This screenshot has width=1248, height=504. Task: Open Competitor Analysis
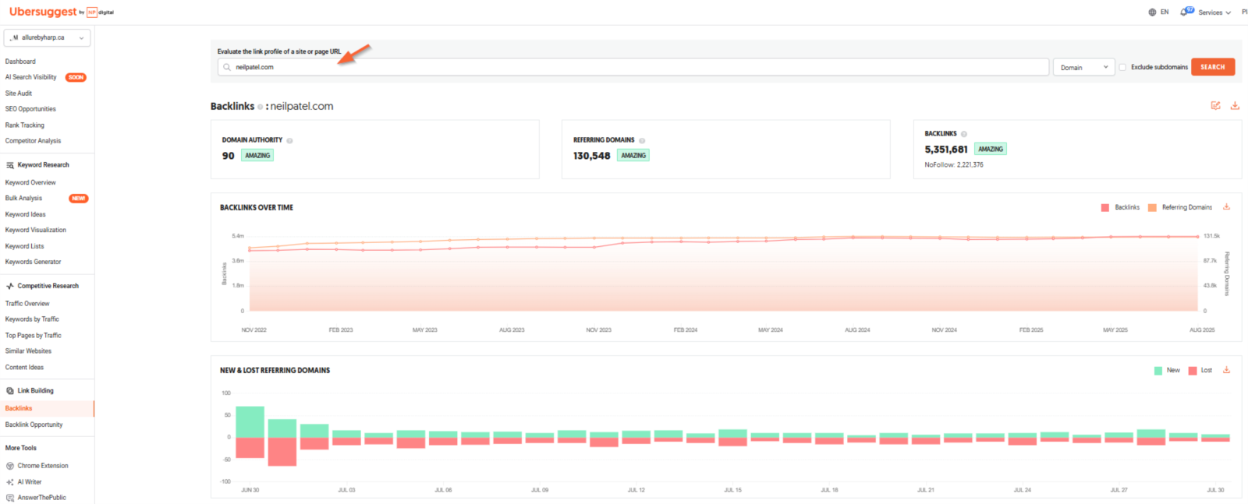tap(33, 141)
